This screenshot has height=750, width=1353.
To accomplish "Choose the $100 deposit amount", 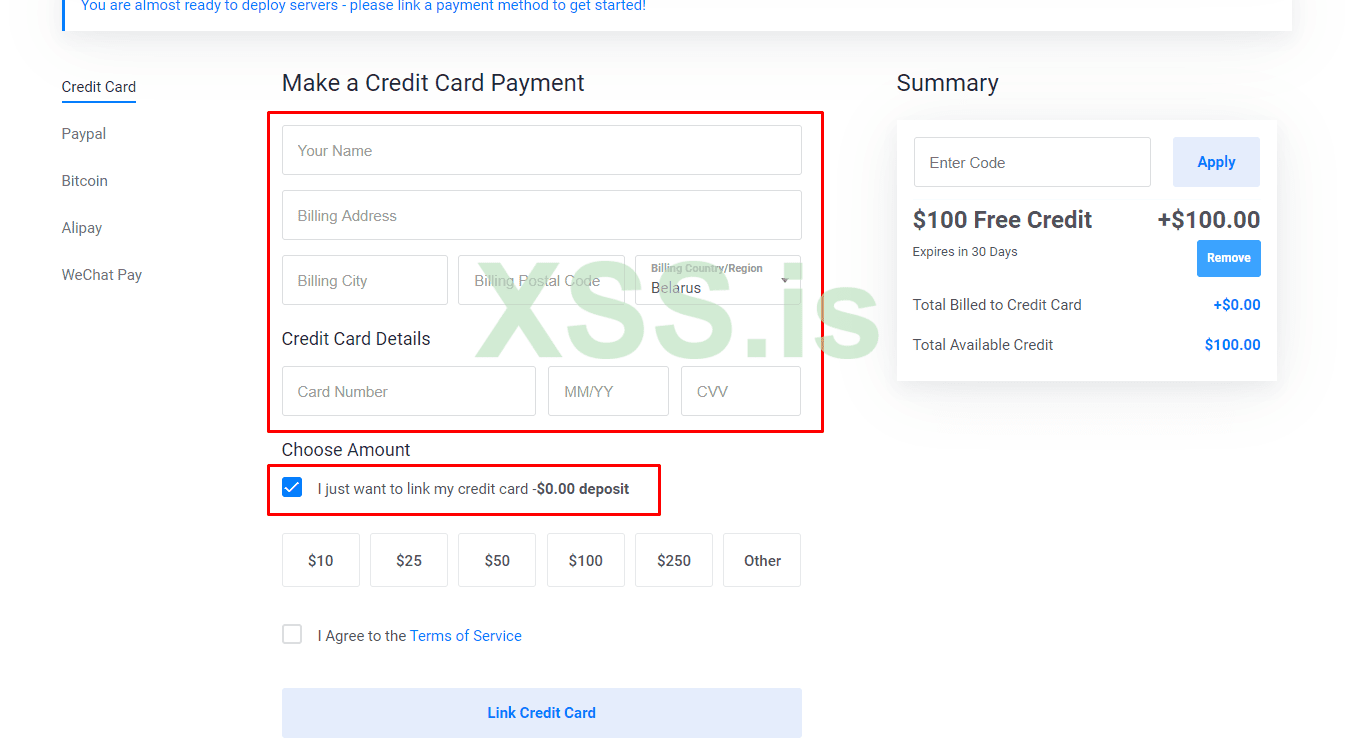I will (586, 561).
